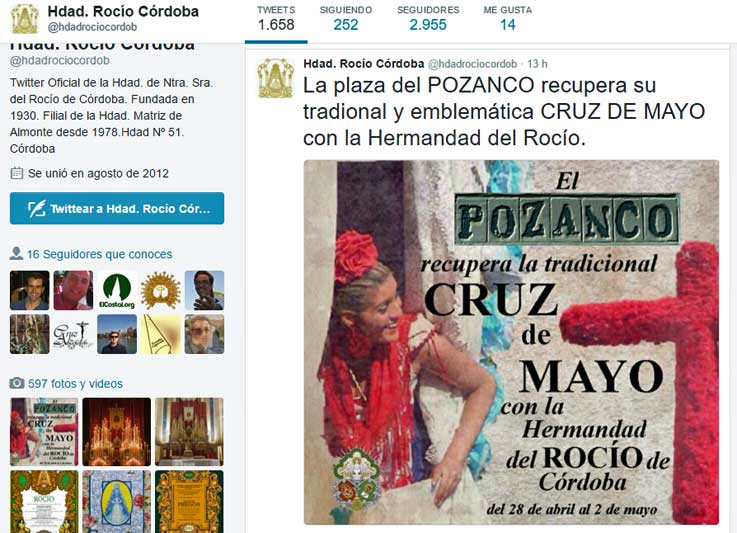Open the Cruz signature follower avatar
737x533 pixels.
click(73, 334)
